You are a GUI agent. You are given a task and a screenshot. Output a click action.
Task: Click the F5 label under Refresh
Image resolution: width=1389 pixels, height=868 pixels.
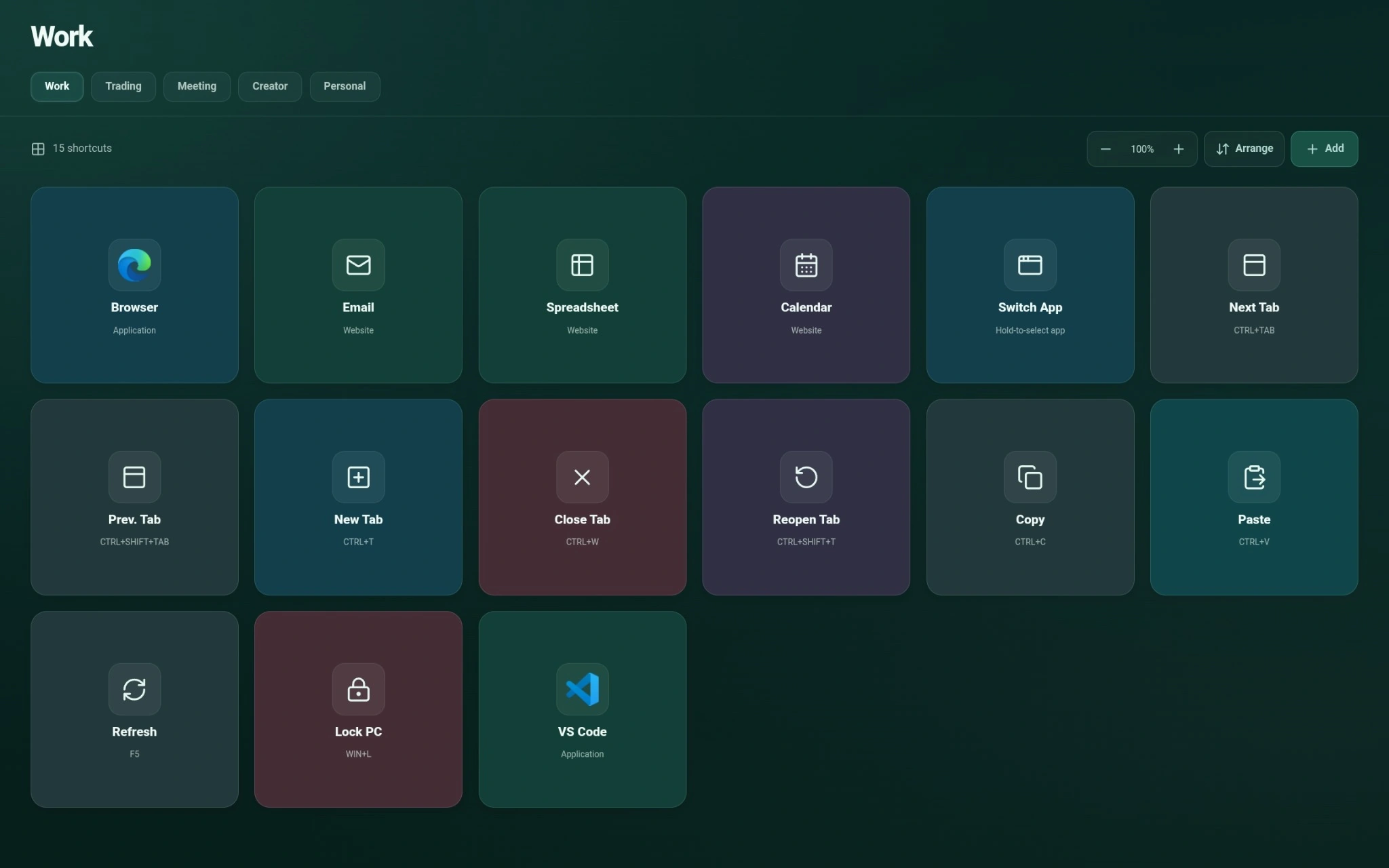tap(134, 754)
